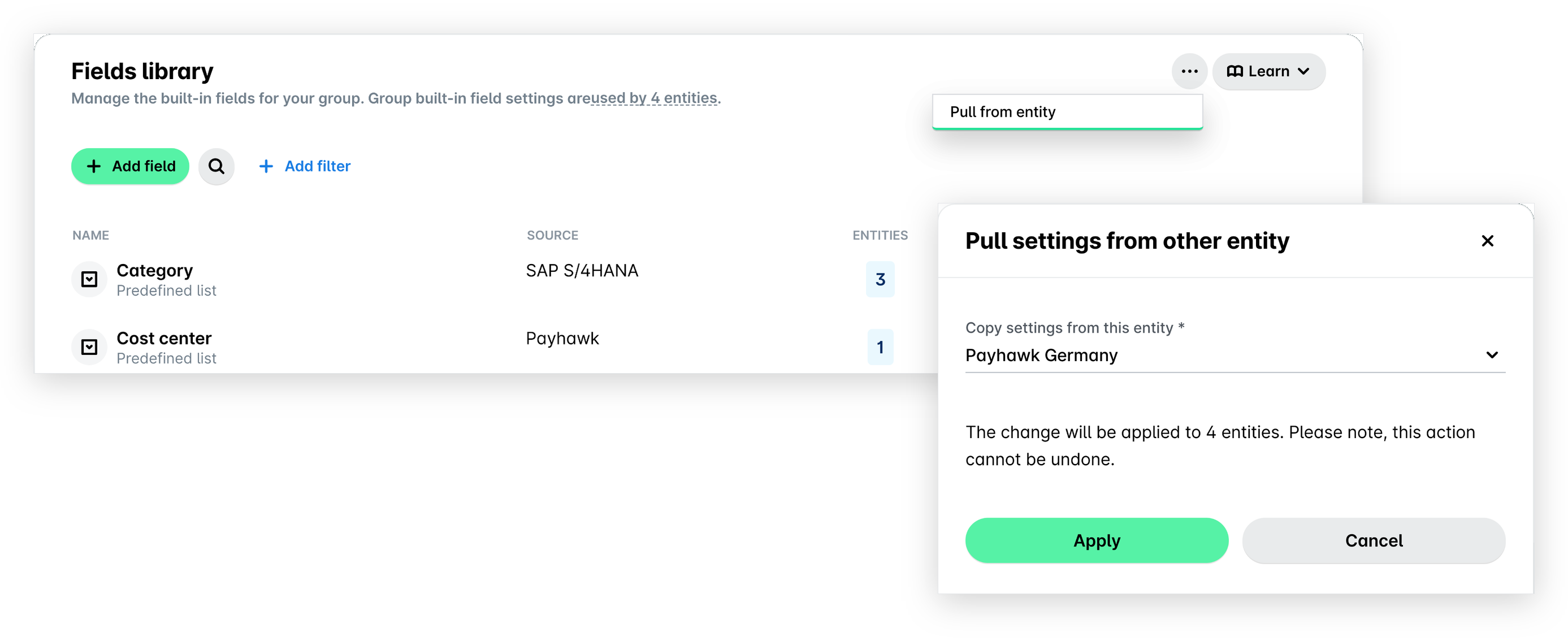The width and height of the screenshot is (1568, 641).
Task: Open the Category field row
Action: 487,279
